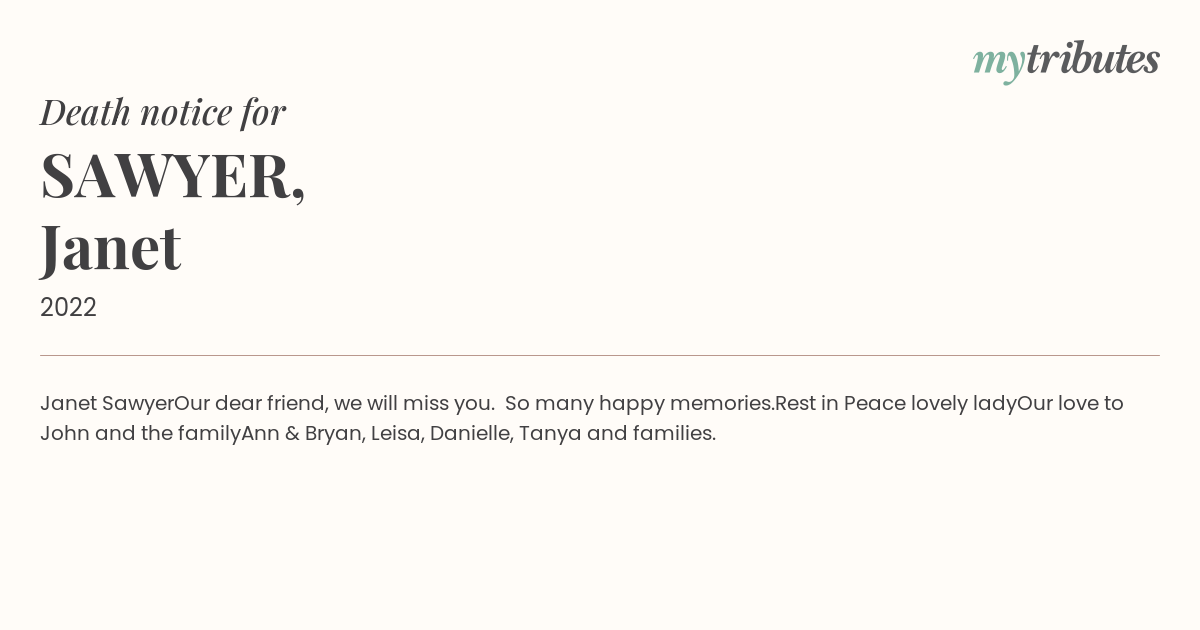Click 'So many happy memories' text
This screenshot has height=630, width=1200.
[639, 404]
